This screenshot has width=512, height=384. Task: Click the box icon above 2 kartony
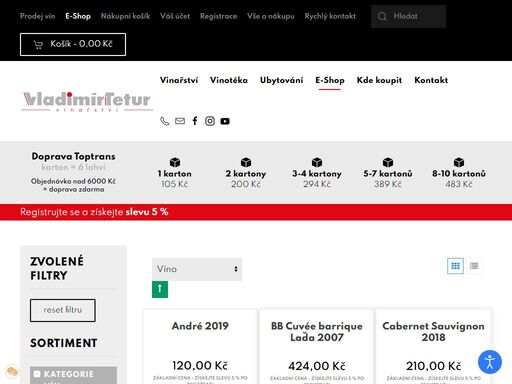coord(246,162)
